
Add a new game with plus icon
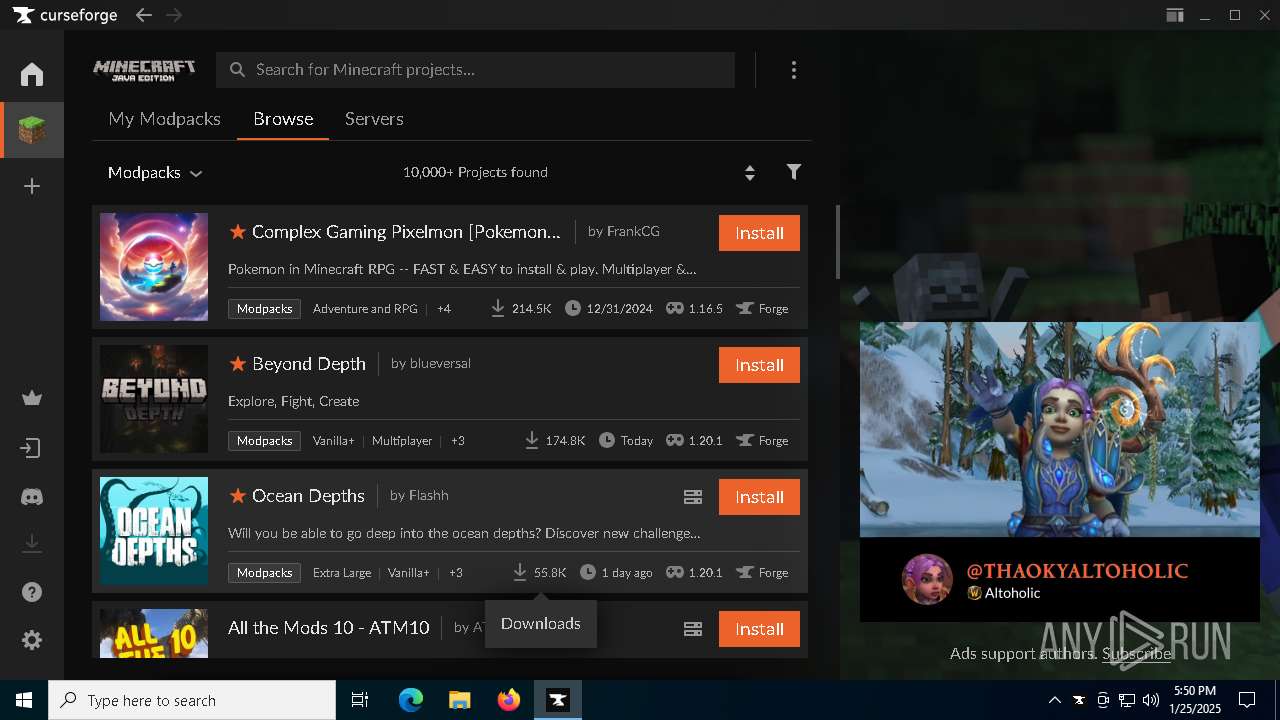pos(32,186)
